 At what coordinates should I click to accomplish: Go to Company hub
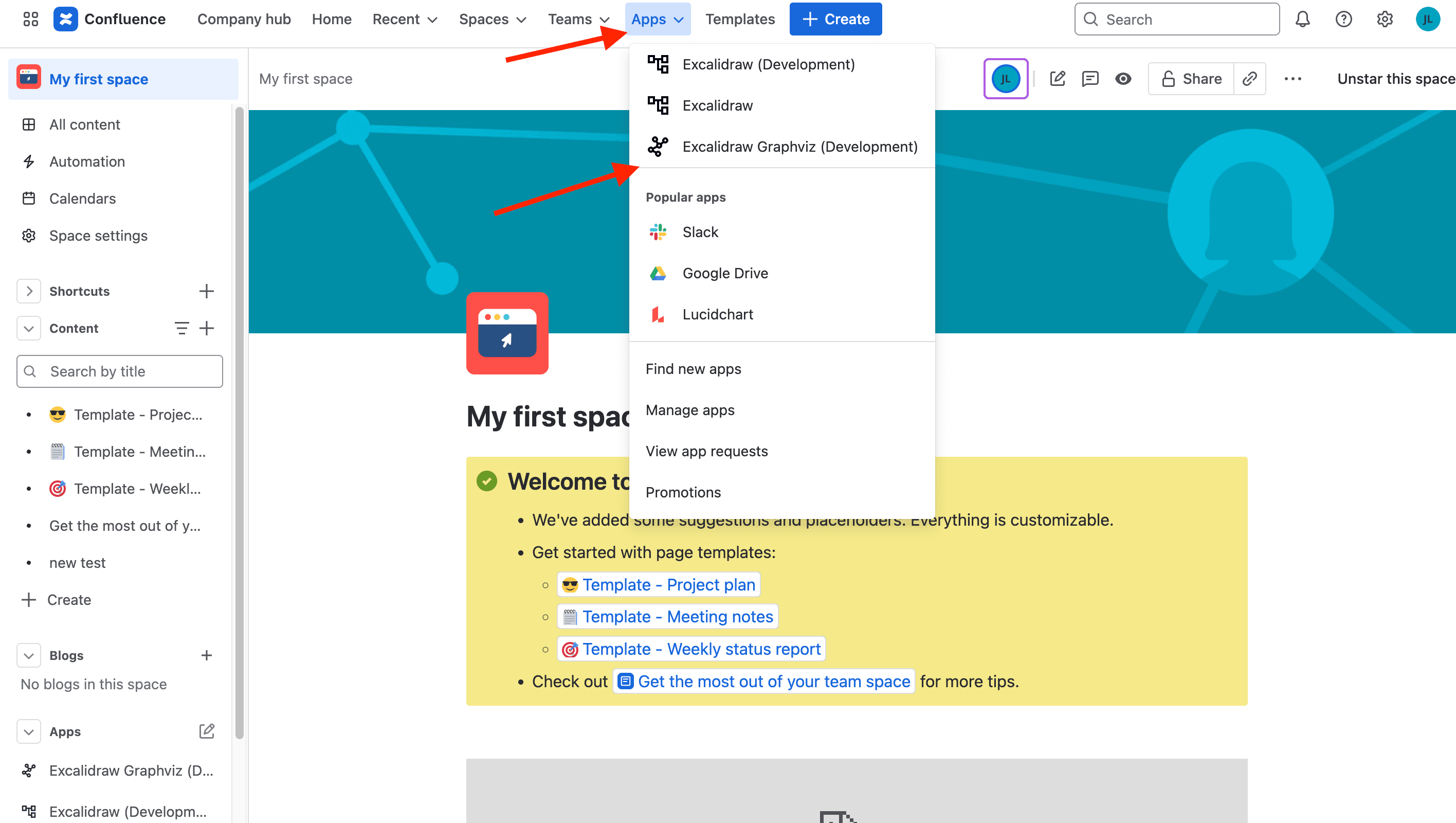[244, 19]
